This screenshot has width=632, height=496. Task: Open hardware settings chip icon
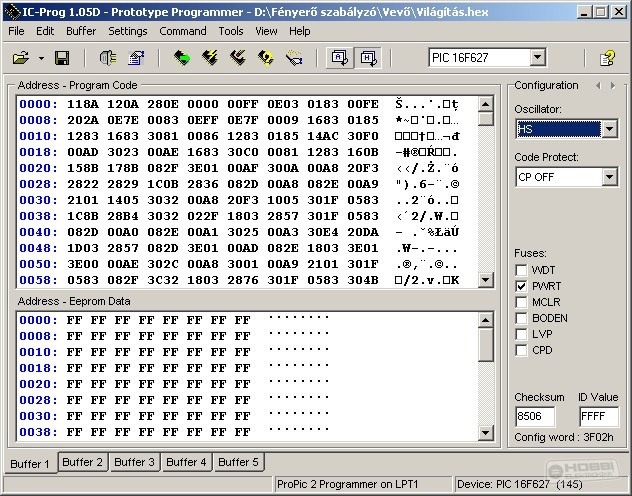108,58
